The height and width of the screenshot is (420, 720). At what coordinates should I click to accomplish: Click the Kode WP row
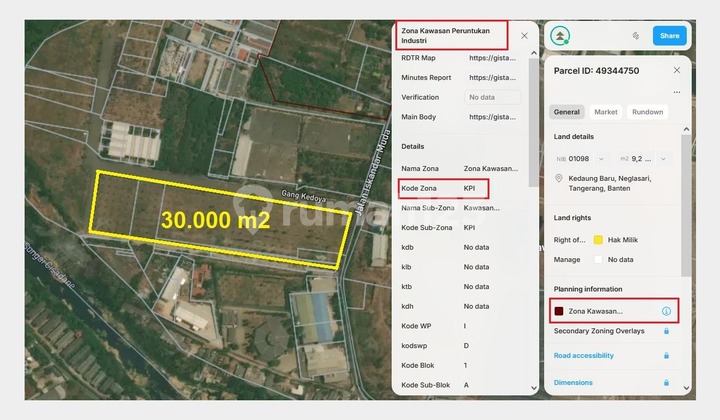[x=459, y=326]
